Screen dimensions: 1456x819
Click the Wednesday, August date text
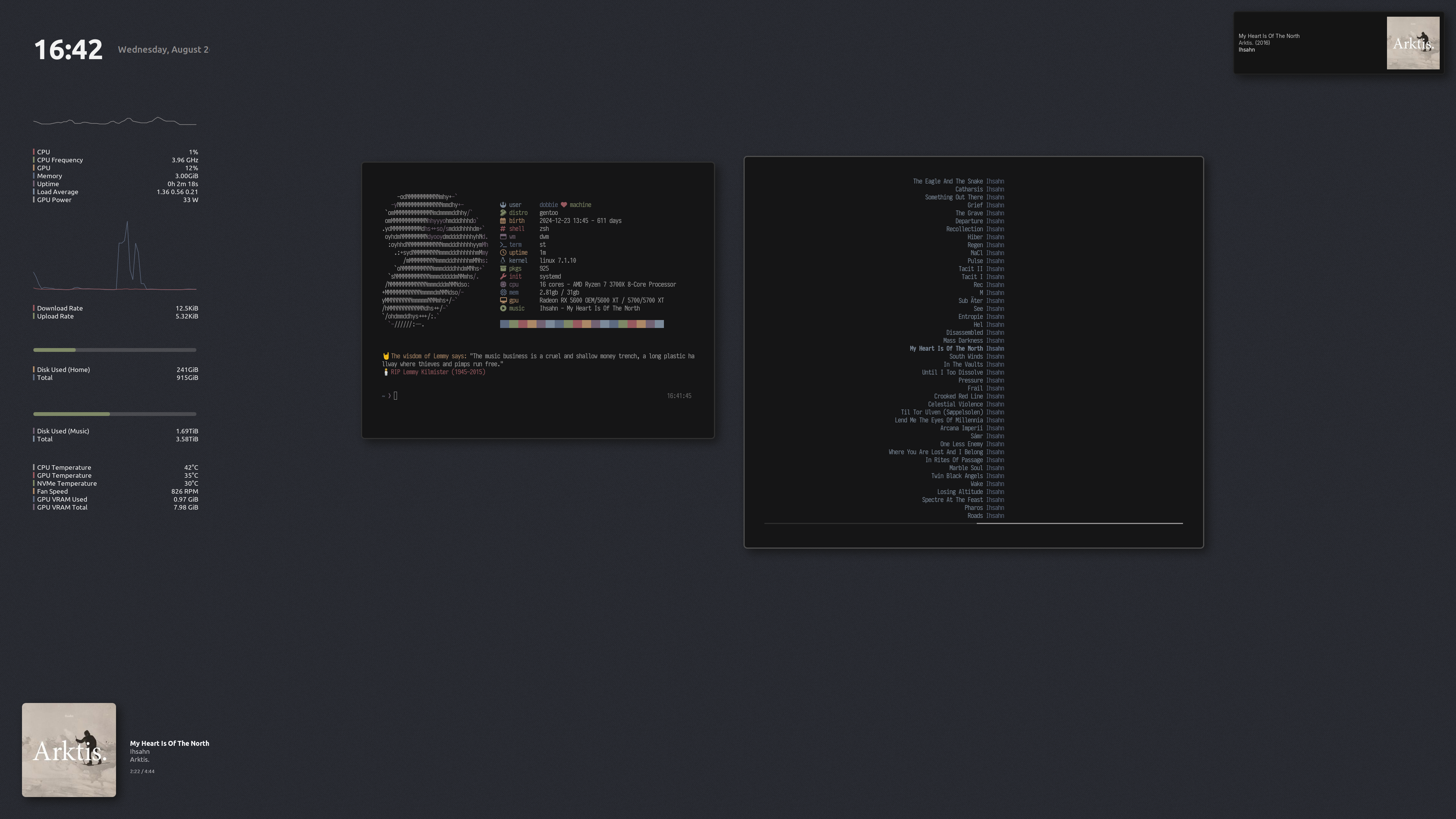click(x=163, y=50)
